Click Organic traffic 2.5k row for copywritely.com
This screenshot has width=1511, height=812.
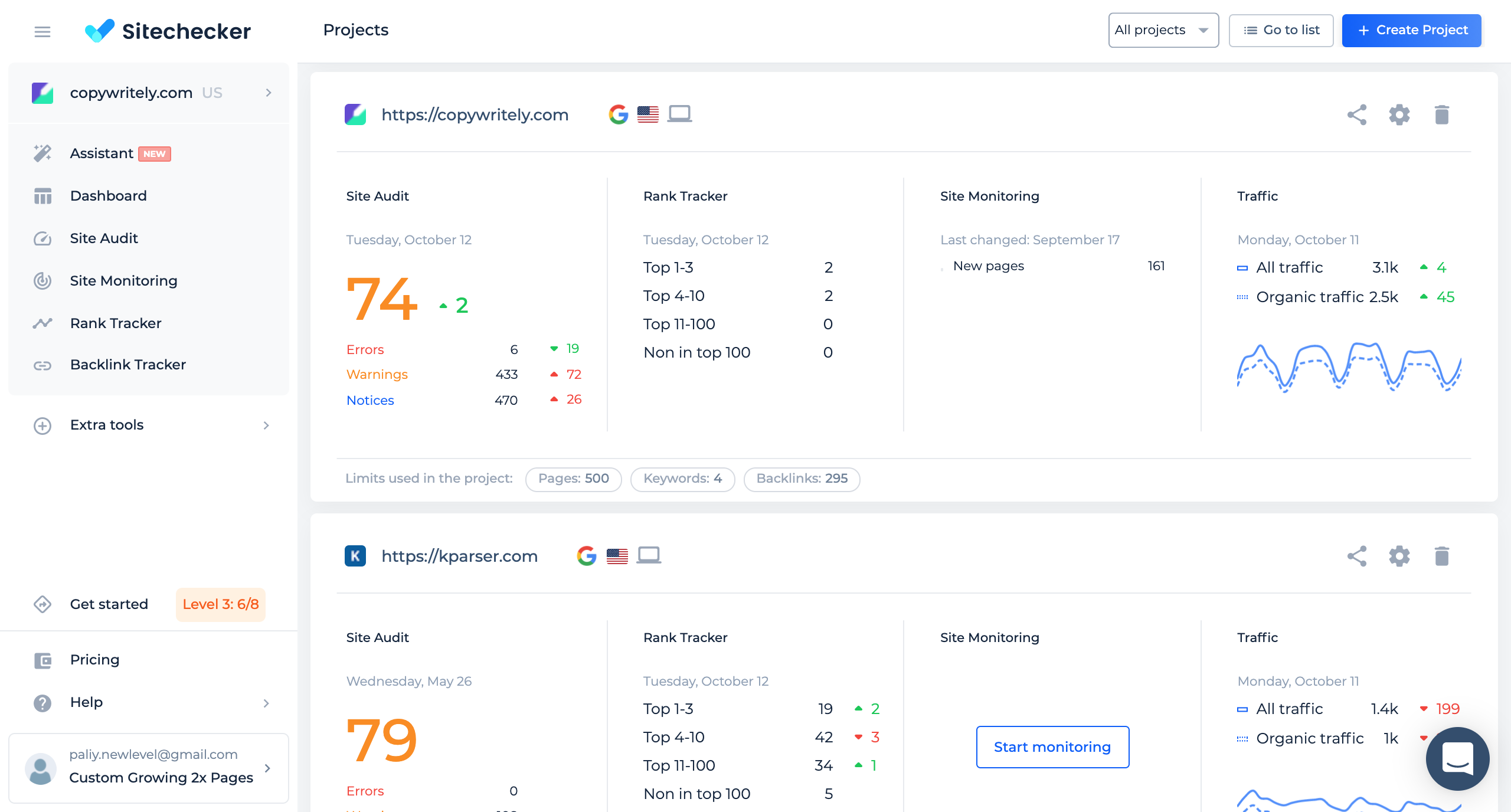pyautogui.click(x=1346, y=297)
